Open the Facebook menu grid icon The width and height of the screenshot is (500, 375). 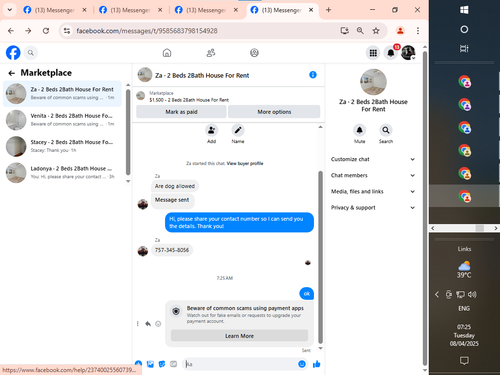click(373, 53)
